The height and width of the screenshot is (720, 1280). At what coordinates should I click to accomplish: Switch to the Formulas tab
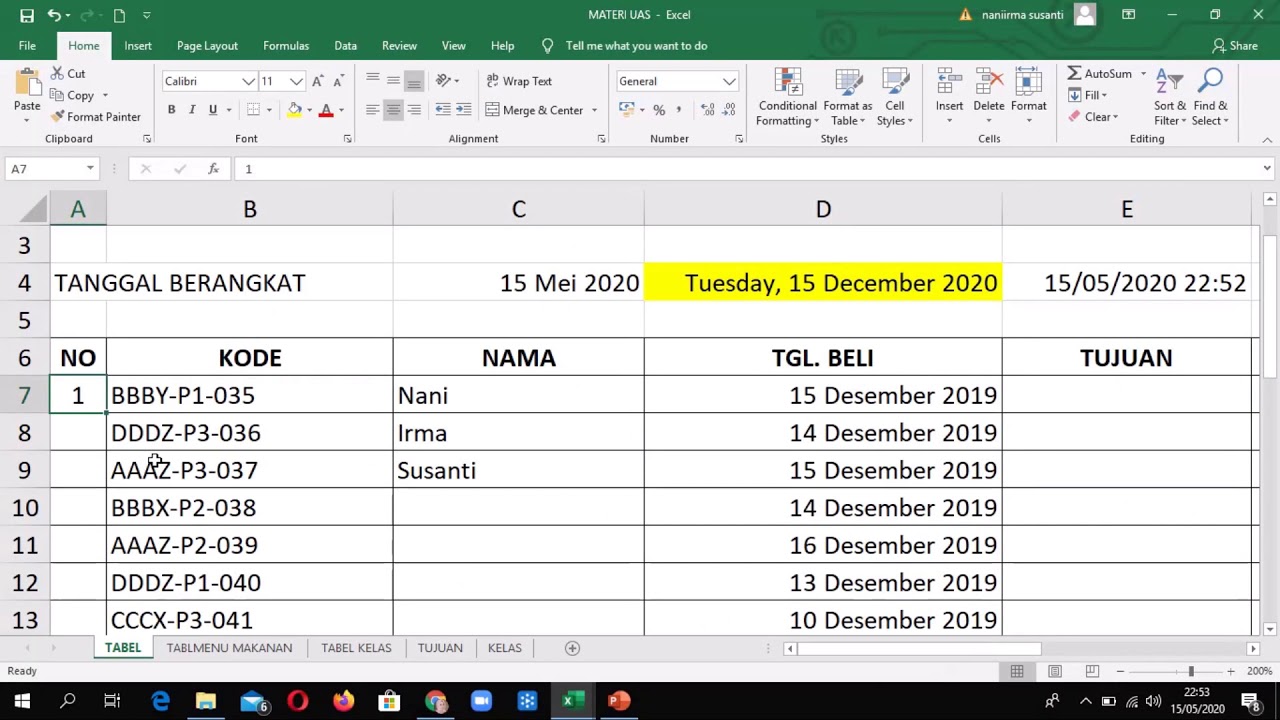286,46
